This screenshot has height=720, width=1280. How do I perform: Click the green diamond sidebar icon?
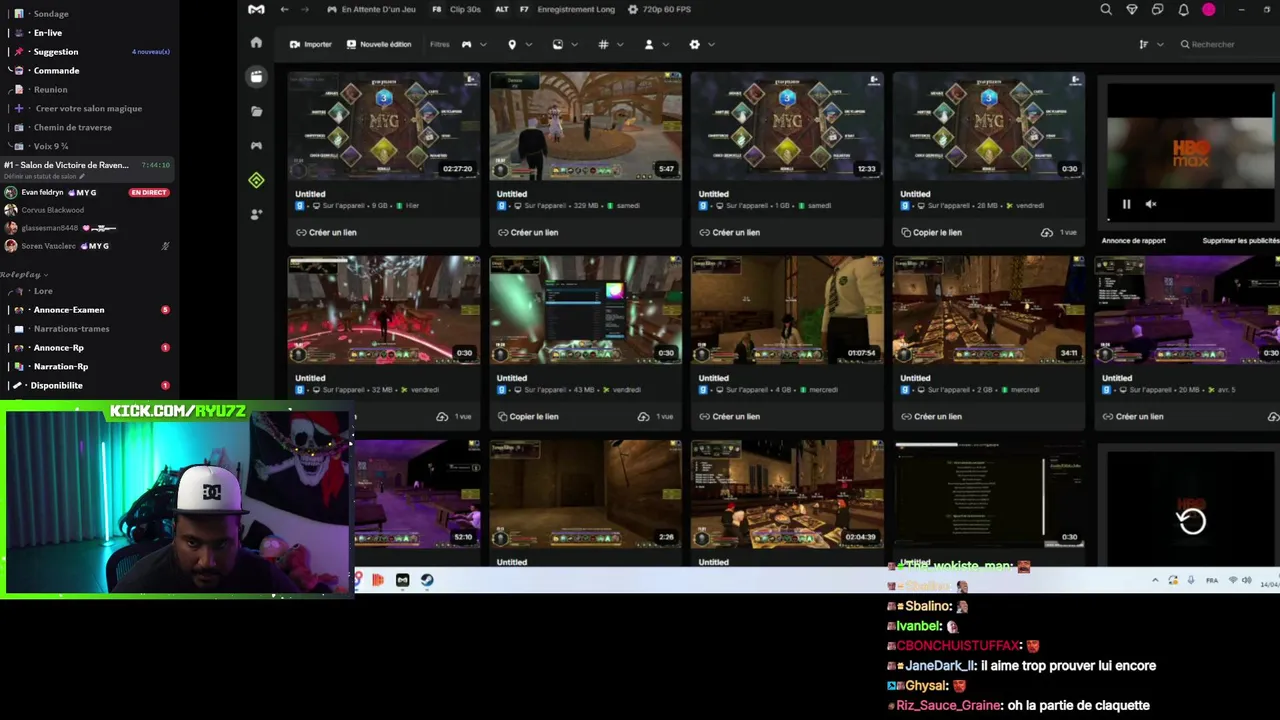(256, 180)
